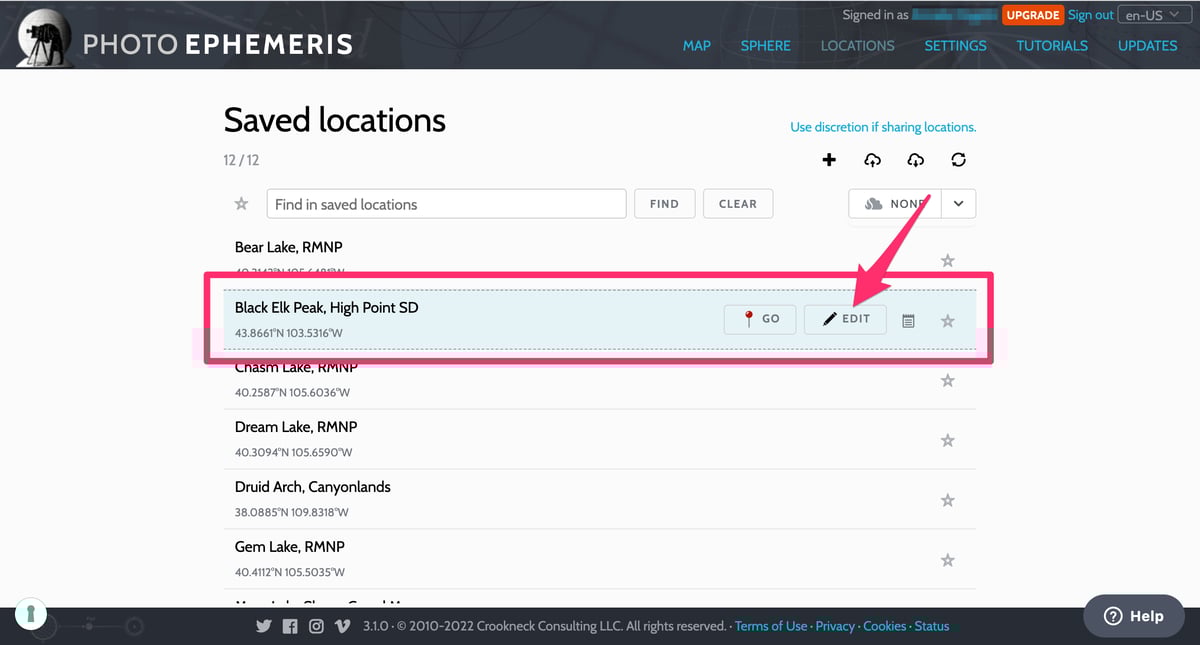
Task: Open the en-US language dropdown
Action: click(x=1156, y=15)
